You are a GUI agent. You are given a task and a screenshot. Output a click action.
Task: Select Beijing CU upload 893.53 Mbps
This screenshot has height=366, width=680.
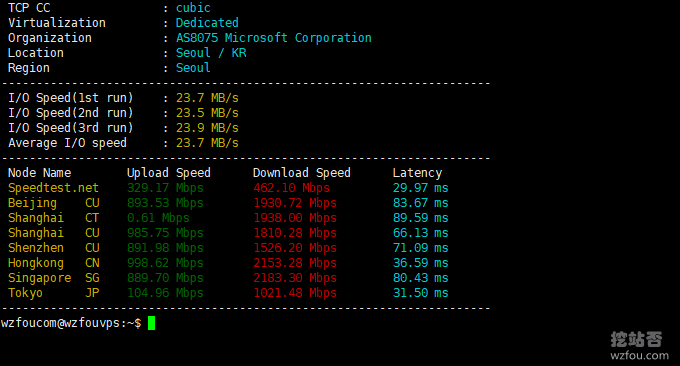click(165, 203)
